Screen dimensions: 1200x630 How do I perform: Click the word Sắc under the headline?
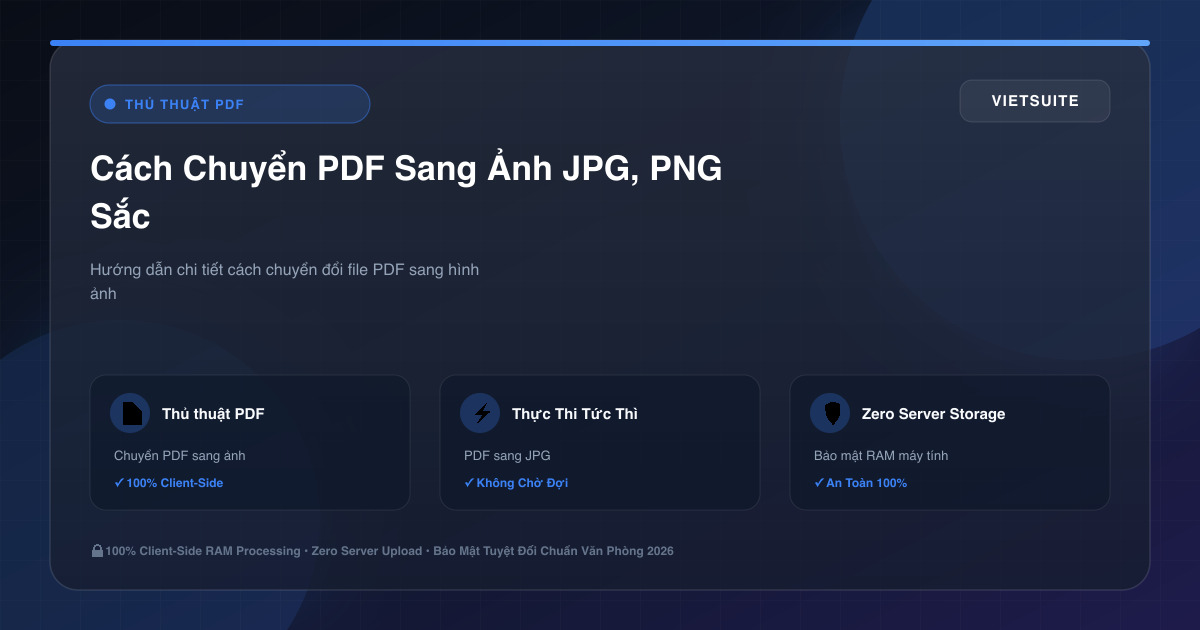[120, 216]
